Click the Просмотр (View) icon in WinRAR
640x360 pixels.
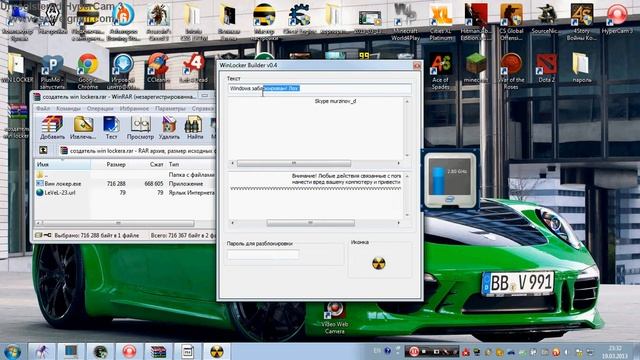tap(140, 127)
